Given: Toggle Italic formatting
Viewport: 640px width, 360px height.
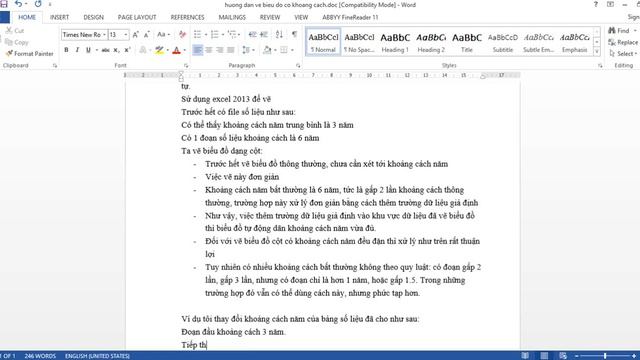Looking at the screenshot, I should [77, 50].
